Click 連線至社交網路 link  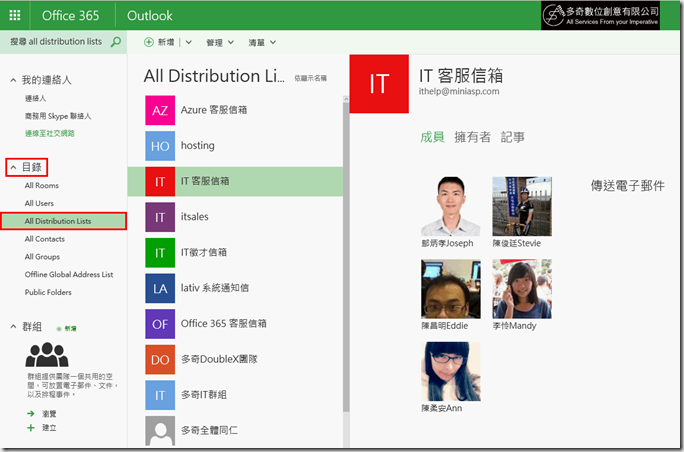pyautogui.click(x=50, y=133)
